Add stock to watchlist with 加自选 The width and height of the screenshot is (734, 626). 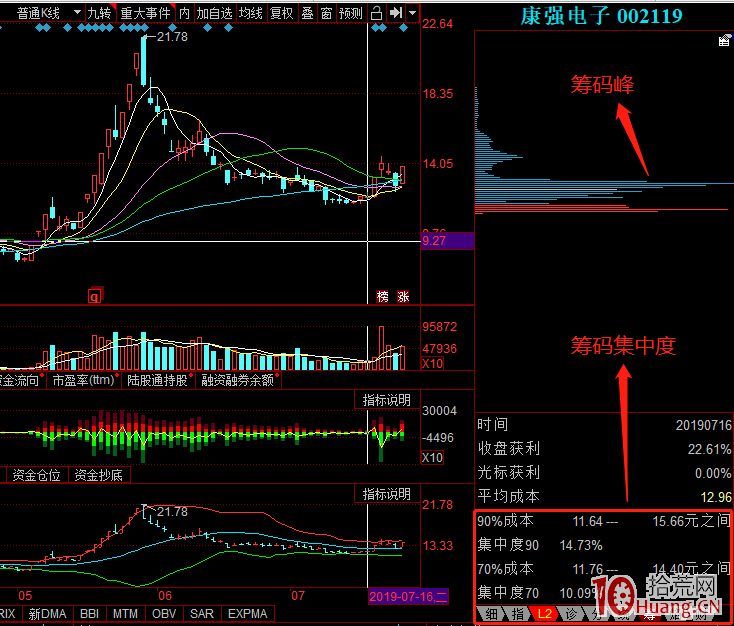214,13
